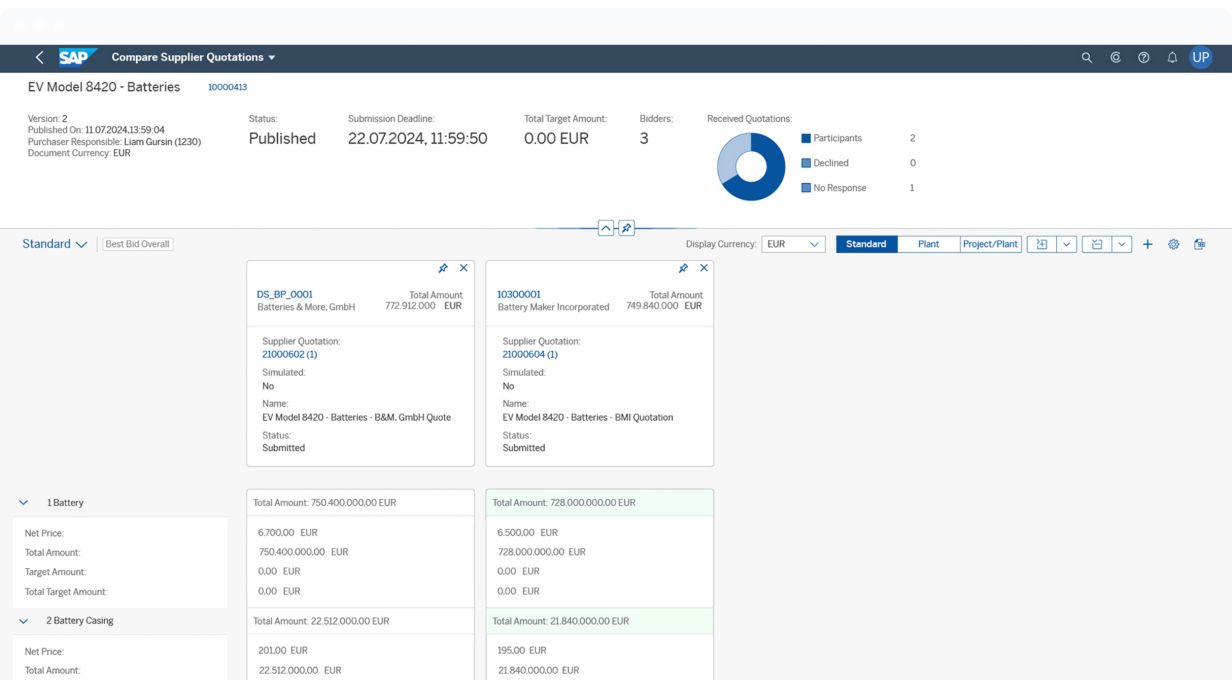Collapse the 2 Battery Casing item row
Viewport: 1232px width, 680px height.
coord(24,621)
